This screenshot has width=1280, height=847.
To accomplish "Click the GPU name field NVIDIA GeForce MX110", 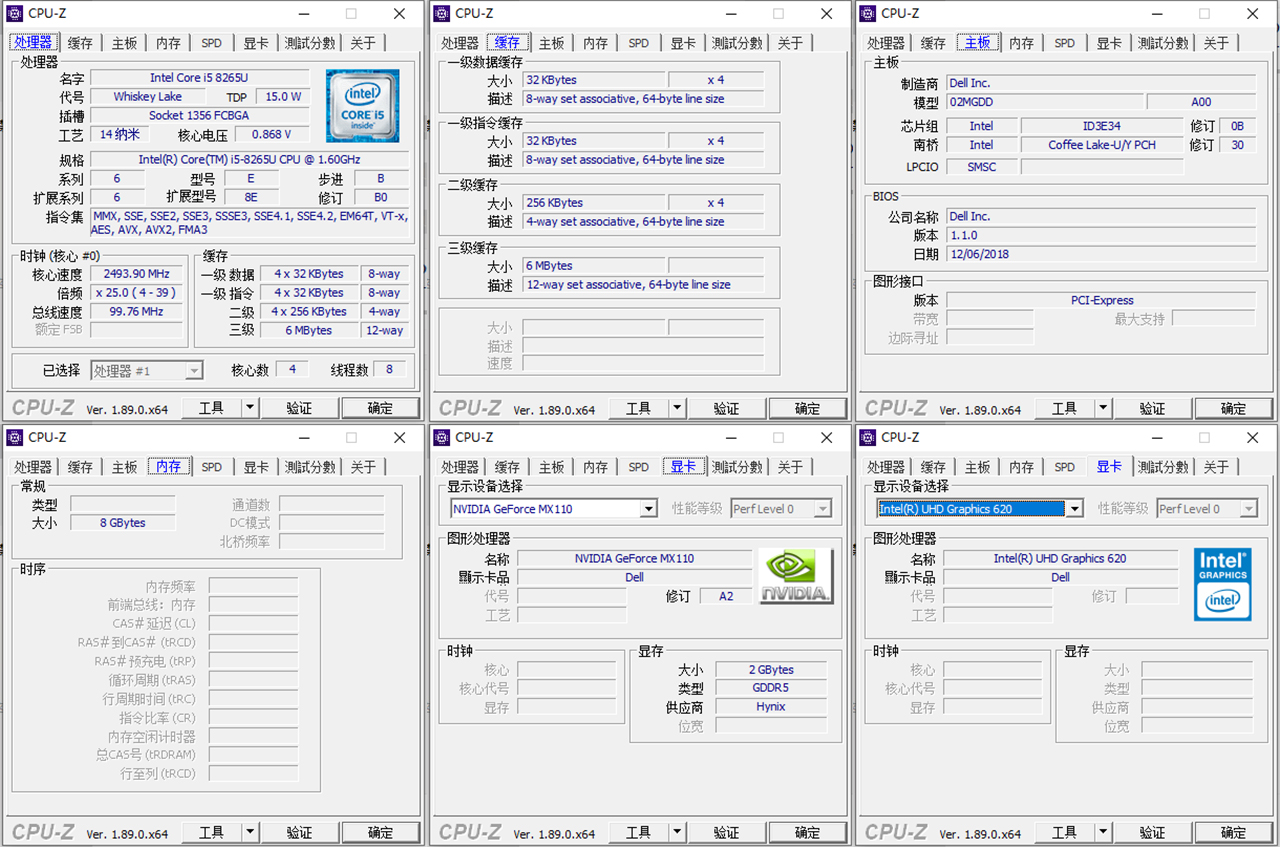I will (634, 559).
